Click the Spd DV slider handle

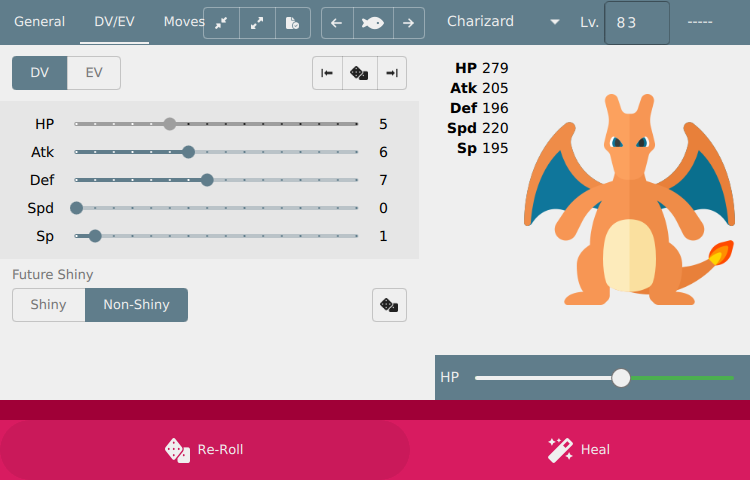pyautogui.click(x=77, y=208)
